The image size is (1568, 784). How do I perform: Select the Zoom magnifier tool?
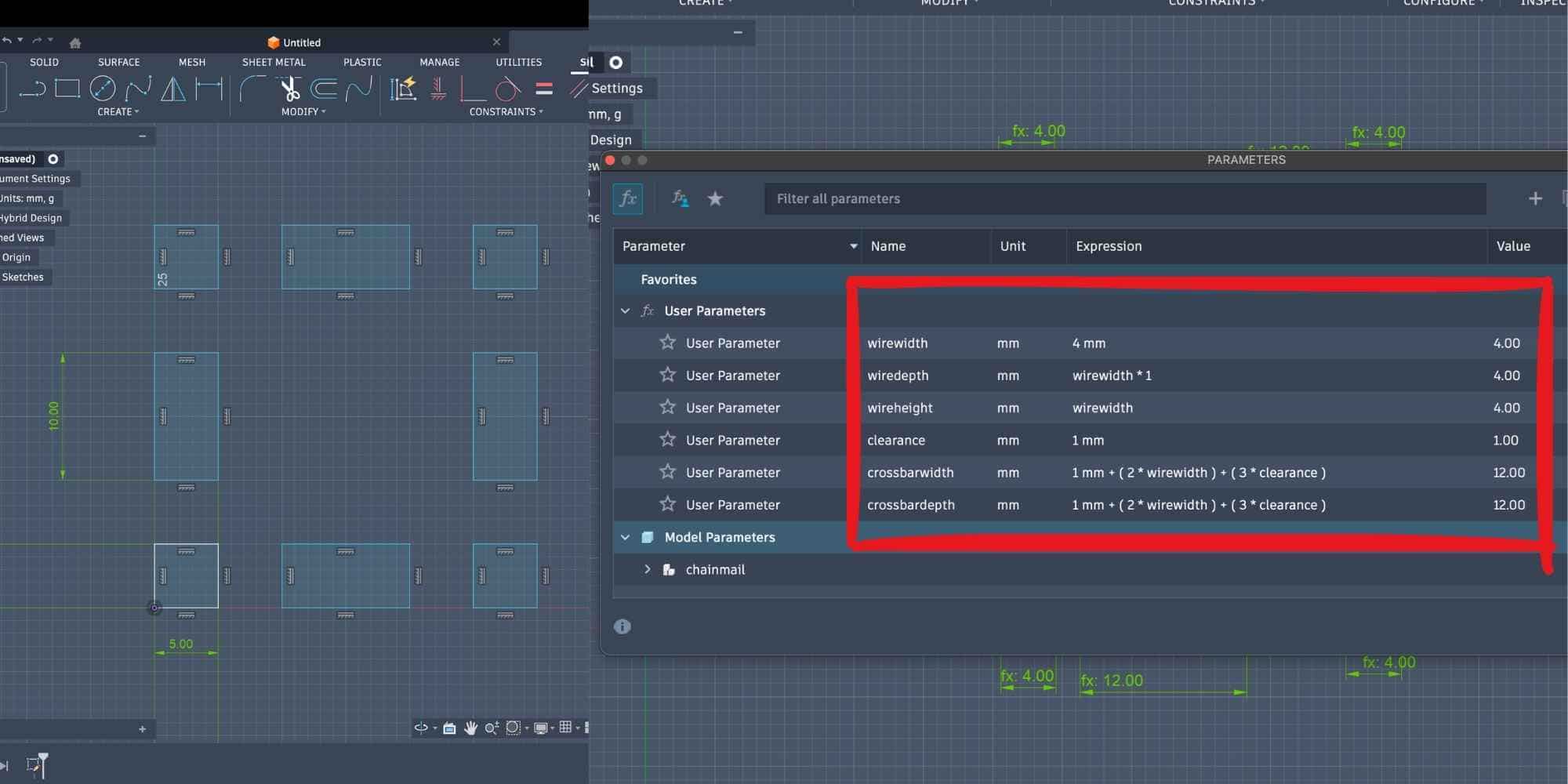[492, 728]
